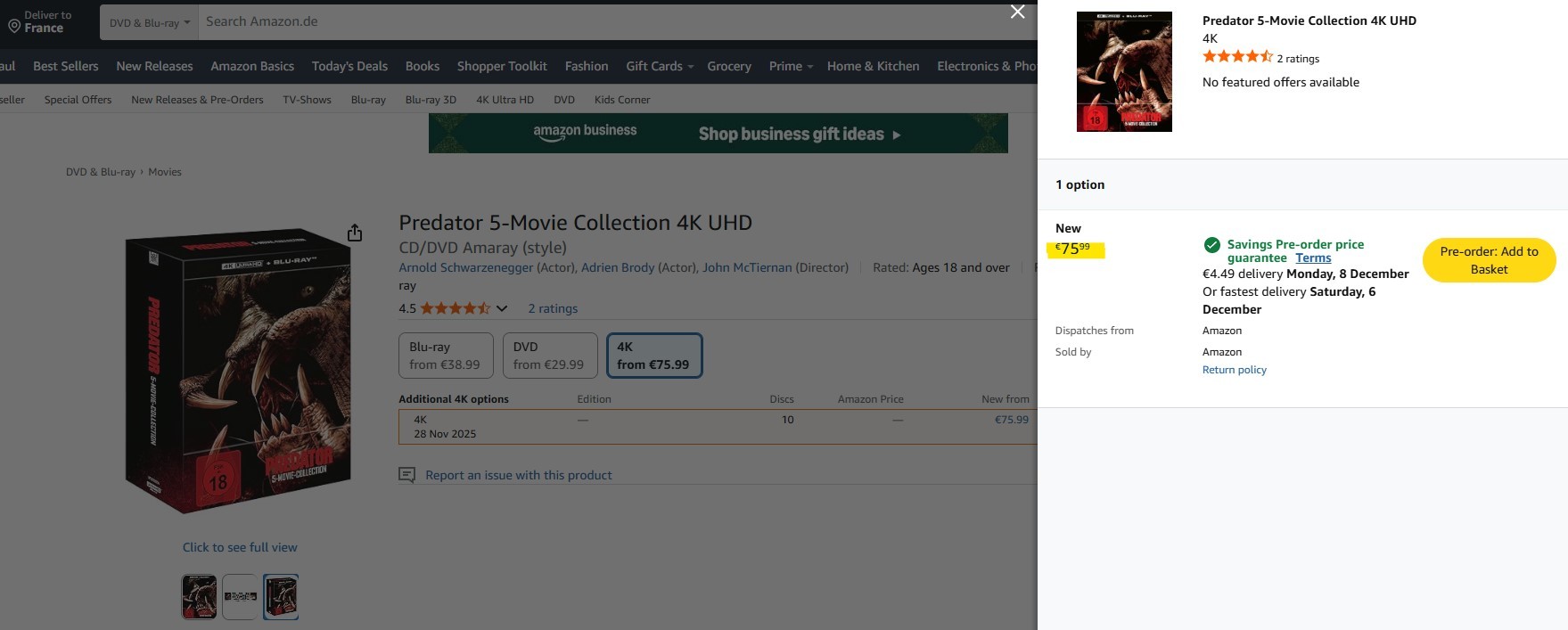1568x630 pixels.
Task: Choose the DVD format option
Action: (549, 356)
